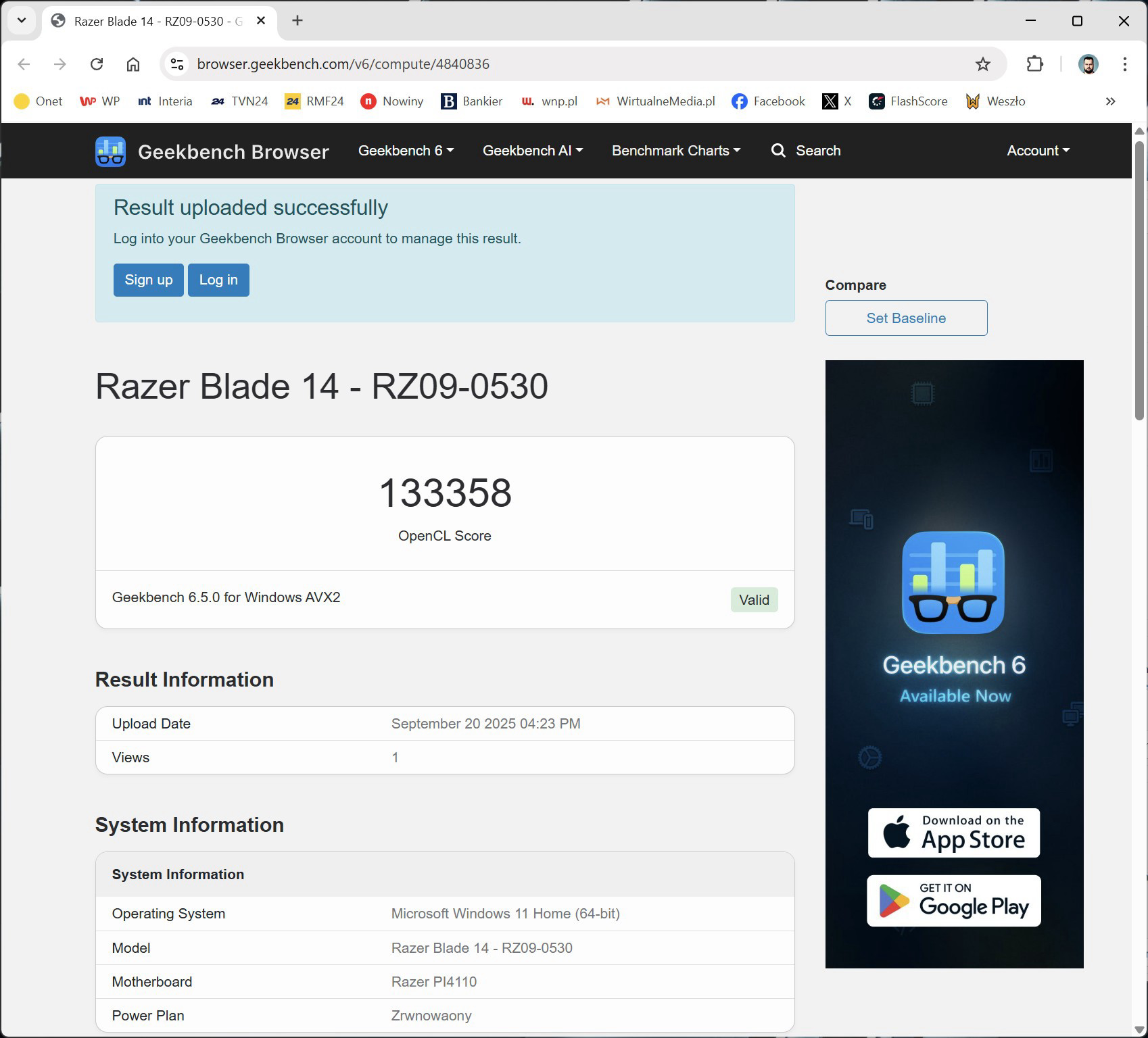Screen dimensions: 1148x1038
Task: Click the Zrwnowaony power plan value
Action: click(431, 1016)
